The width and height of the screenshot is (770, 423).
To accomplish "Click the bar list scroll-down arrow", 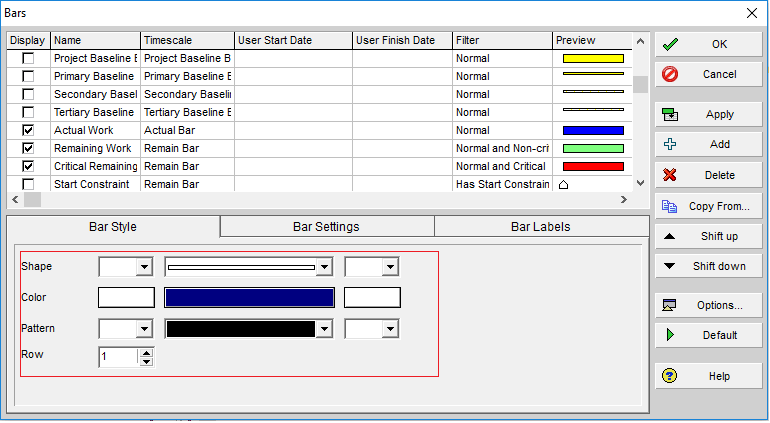I will coord(640,183).
